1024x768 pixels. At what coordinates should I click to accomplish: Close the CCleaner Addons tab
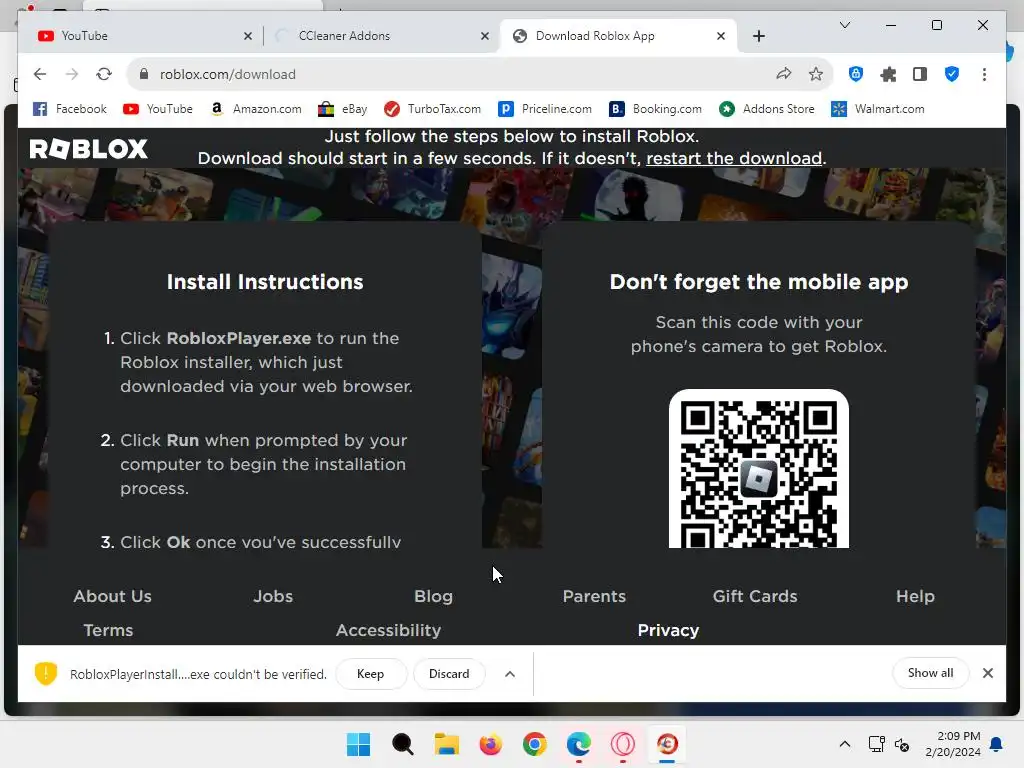tap(485, 36)
